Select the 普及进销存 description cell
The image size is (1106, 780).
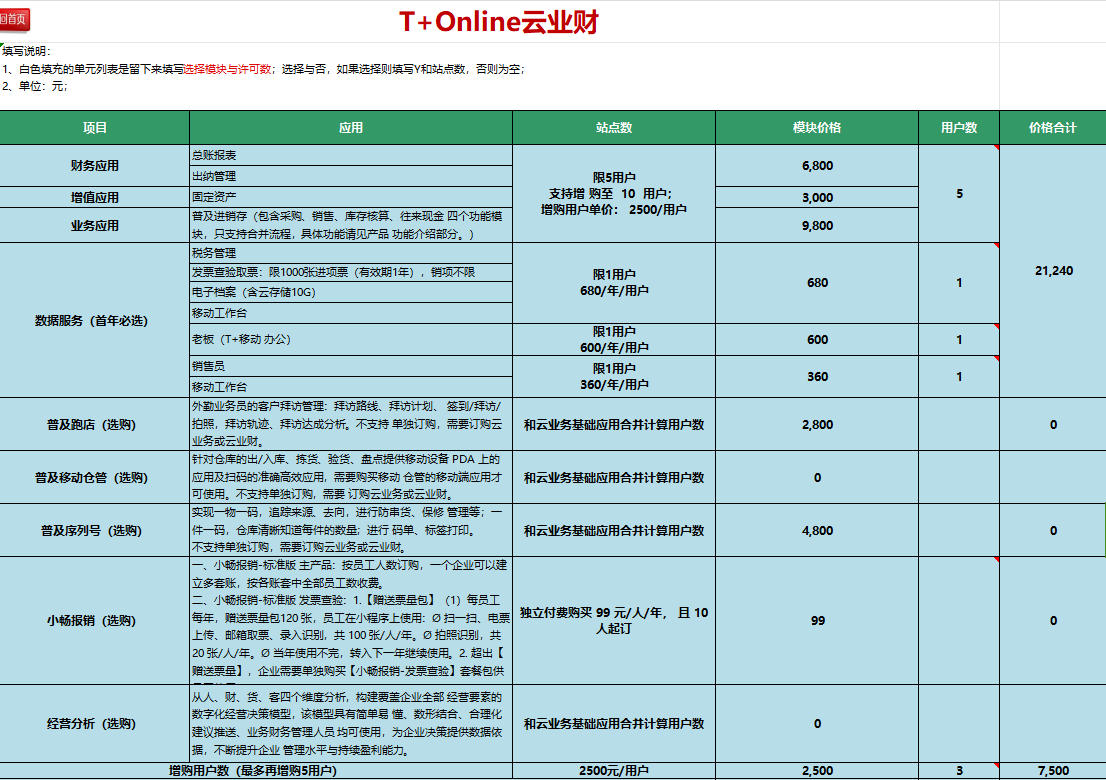(x=351, y=225)
